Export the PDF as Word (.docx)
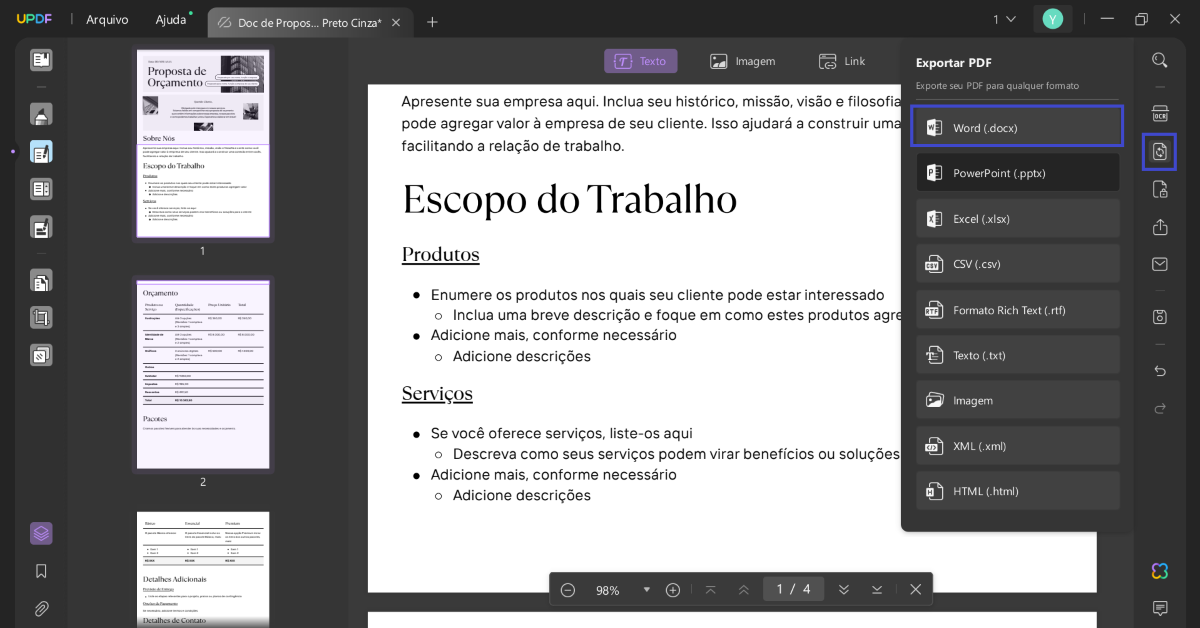 point(1016,127)
